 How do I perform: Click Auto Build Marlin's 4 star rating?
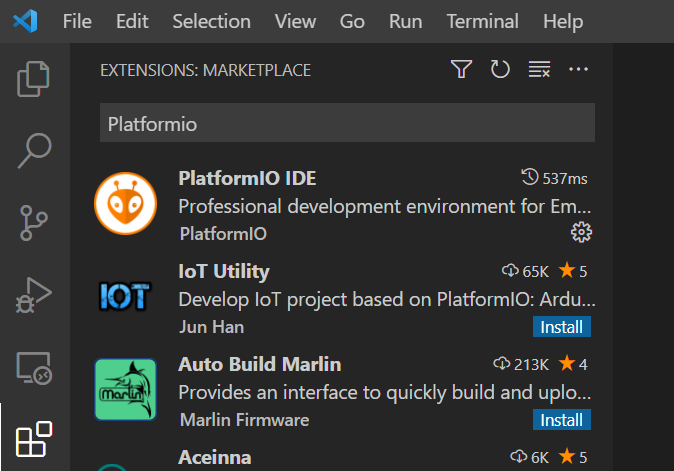pyautogui.click(x=573, y=364)
